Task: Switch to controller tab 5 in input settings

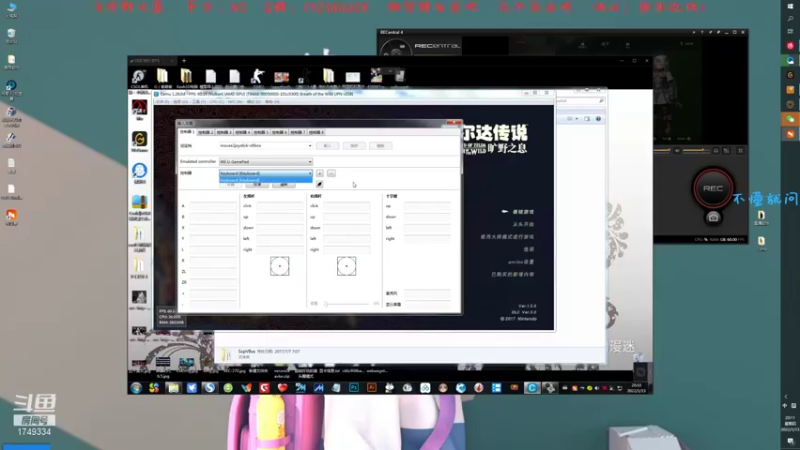Action: point(260,132)
